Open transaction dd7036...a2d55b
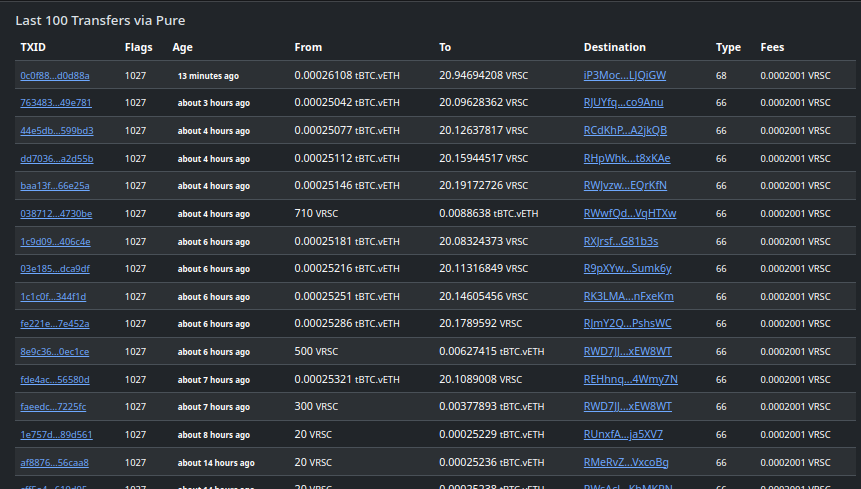 click(x=57, y=159)
